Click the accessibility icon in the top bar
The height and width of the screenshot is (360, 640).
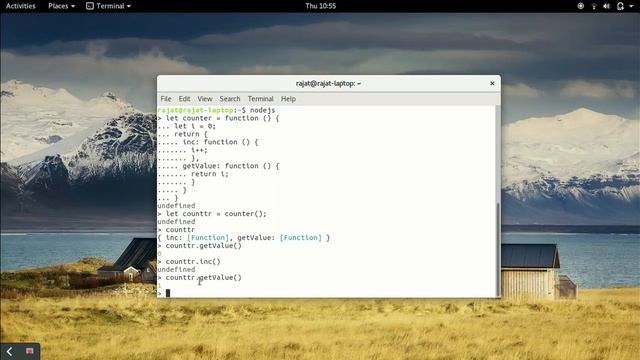coord(580,6)
